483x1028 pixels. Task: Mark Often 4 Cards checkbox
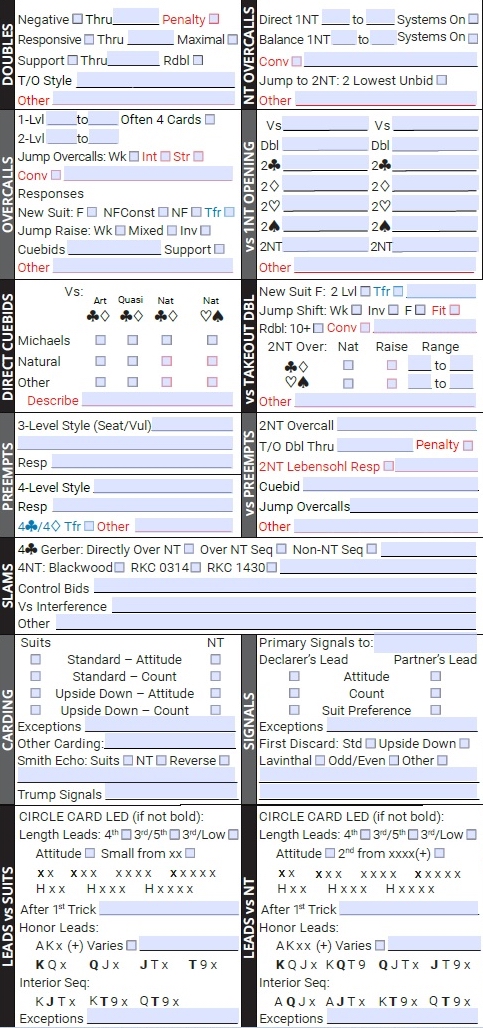210,119
